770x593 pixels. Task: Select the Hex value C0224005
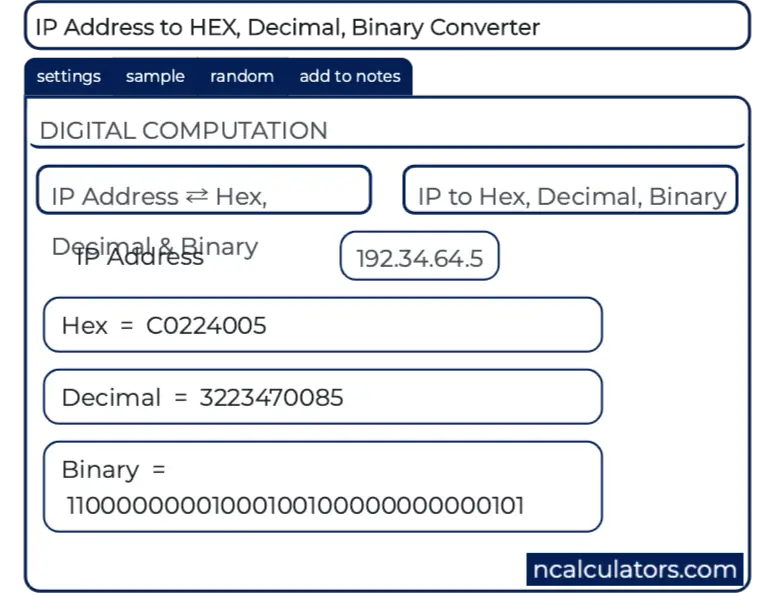point(206,325)
